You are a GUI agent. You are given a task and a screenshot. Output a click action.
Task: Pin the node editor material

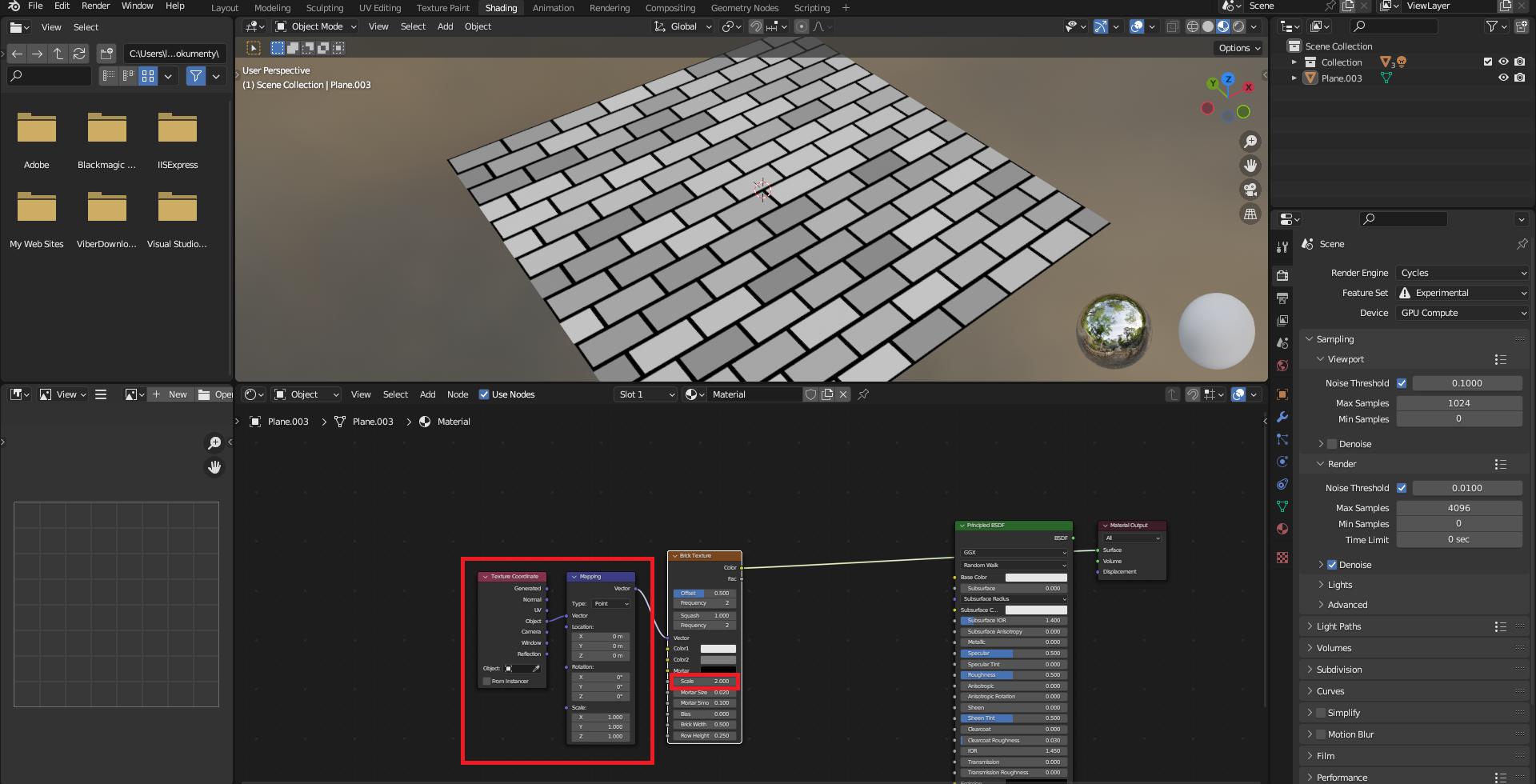coord(863,394)
